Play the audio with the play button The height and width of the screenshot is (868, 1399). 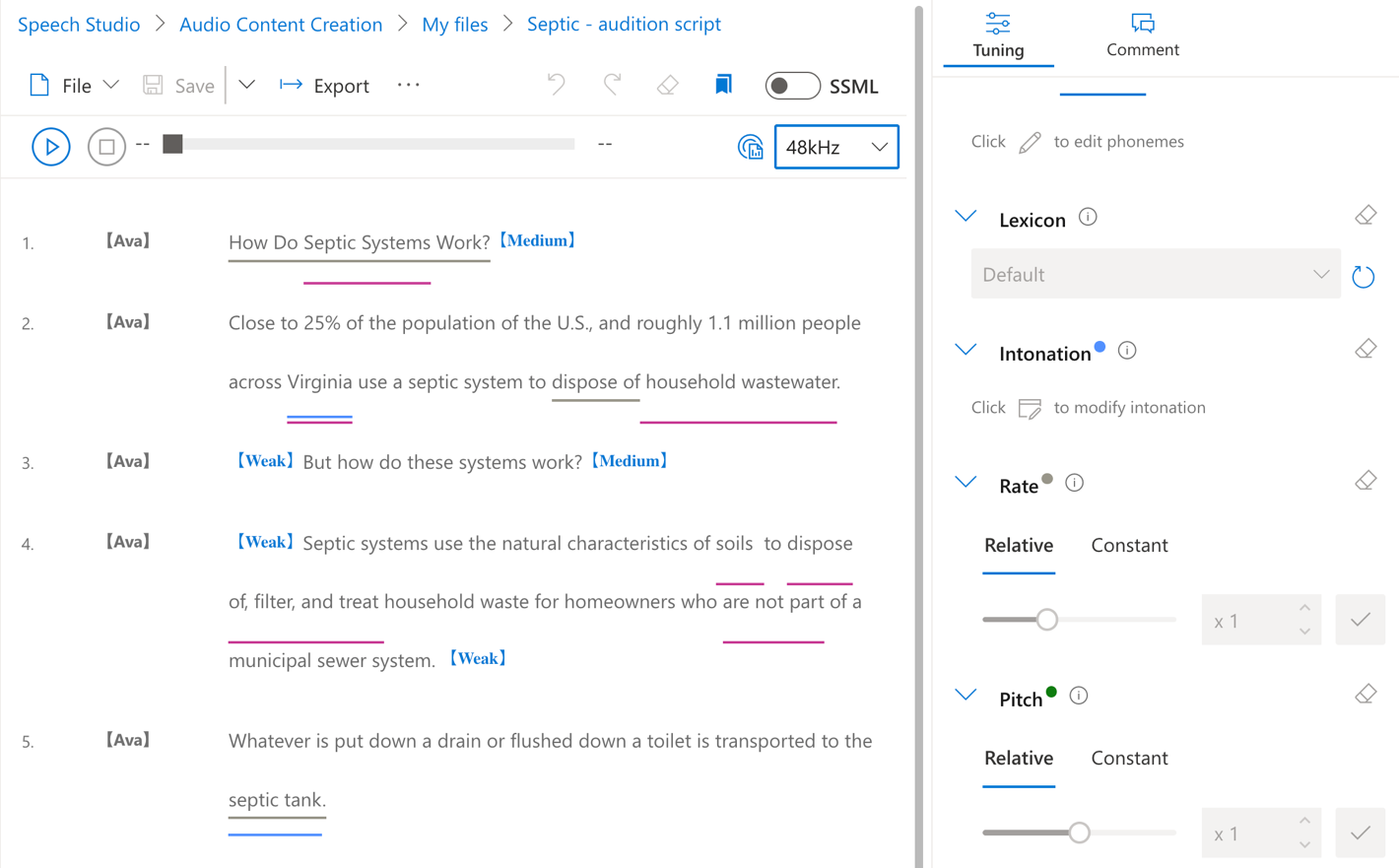51,147
